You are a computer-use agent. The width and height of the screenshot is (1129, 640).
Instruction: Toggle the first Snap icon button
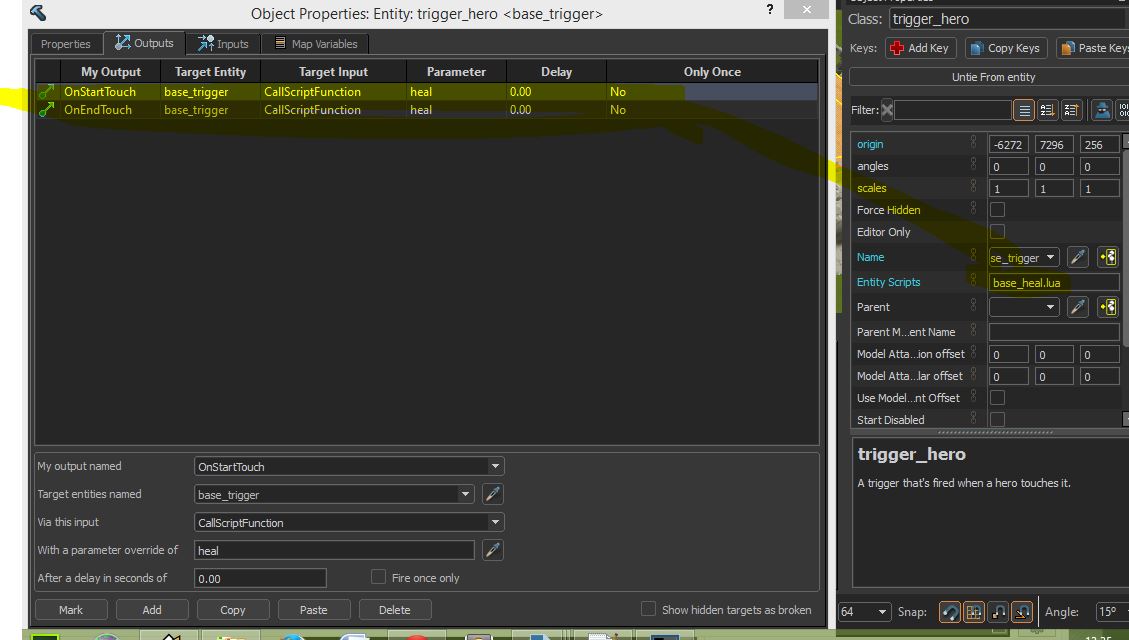tap(949, 611)
